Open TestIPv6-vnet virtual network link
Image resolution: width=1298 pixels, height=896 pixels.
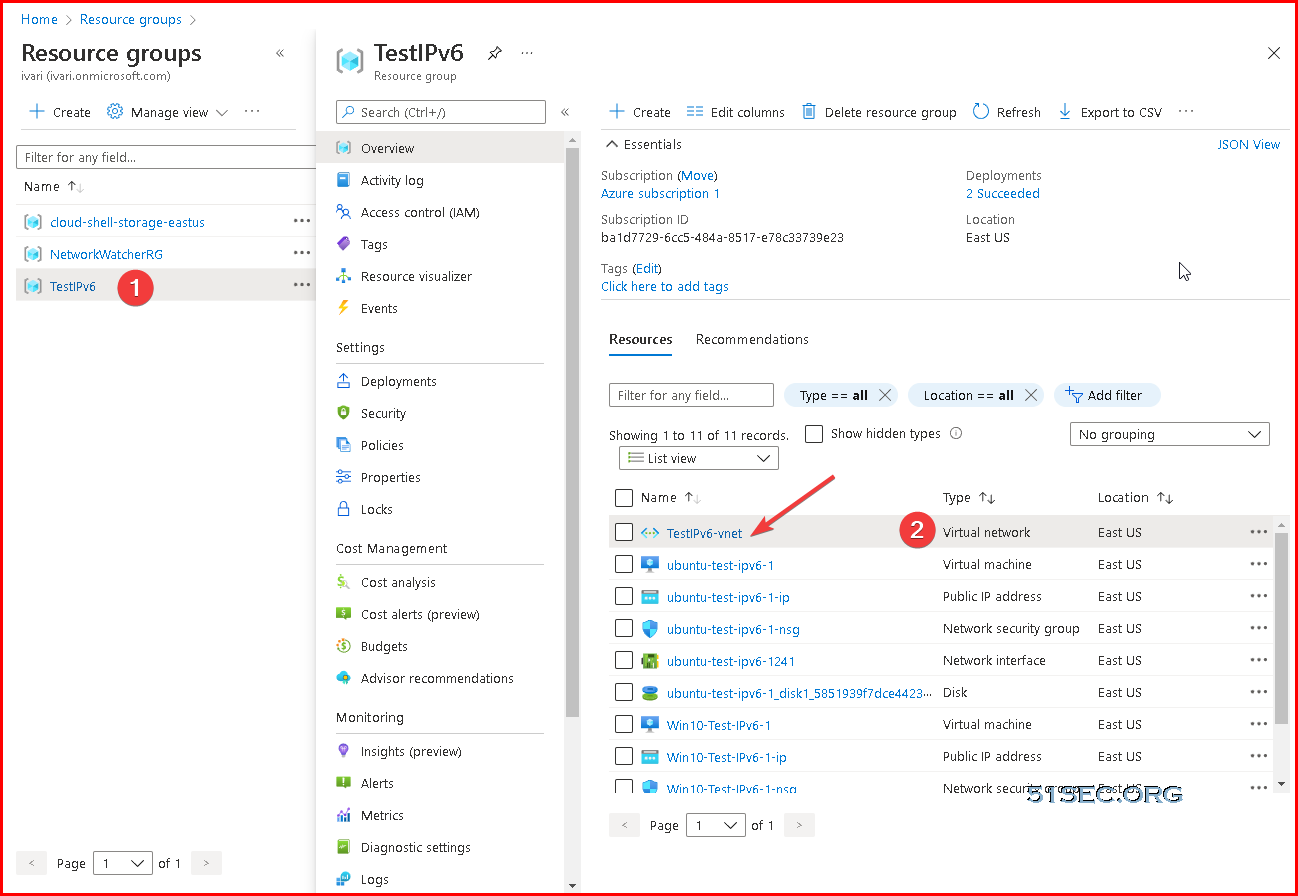point(704,533)
